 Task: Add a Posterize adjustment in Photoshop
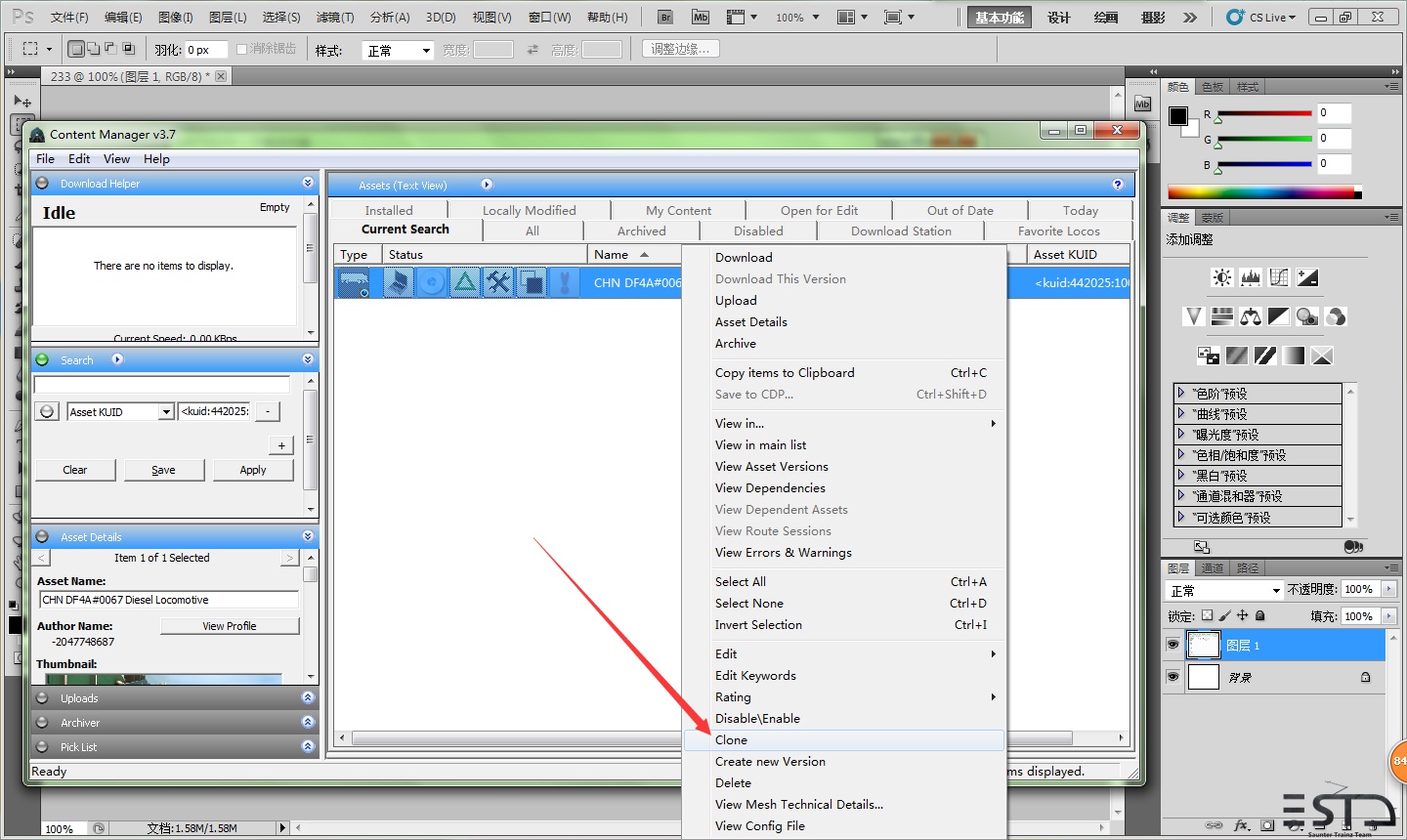(1237, 356)
